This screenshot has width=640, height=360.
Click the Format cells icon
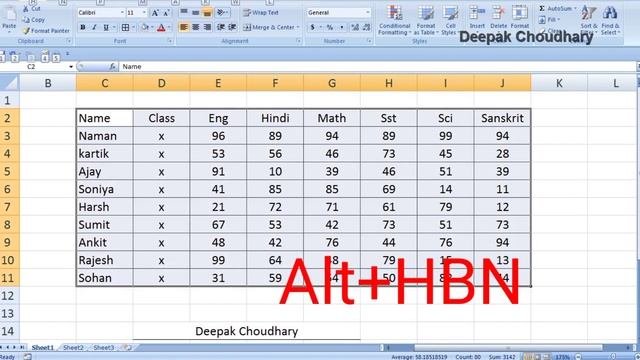click(520, 13)
